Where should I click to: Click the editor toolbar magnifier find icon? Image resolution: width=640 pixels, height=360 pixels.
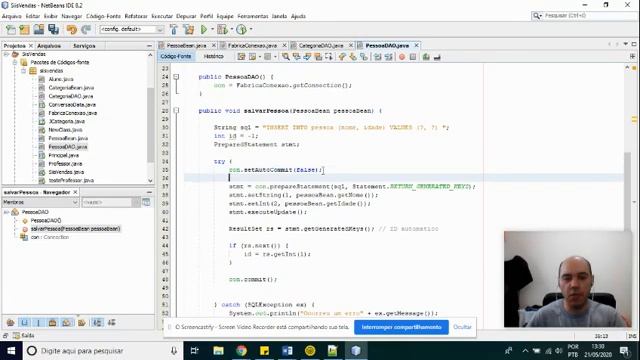286,57
